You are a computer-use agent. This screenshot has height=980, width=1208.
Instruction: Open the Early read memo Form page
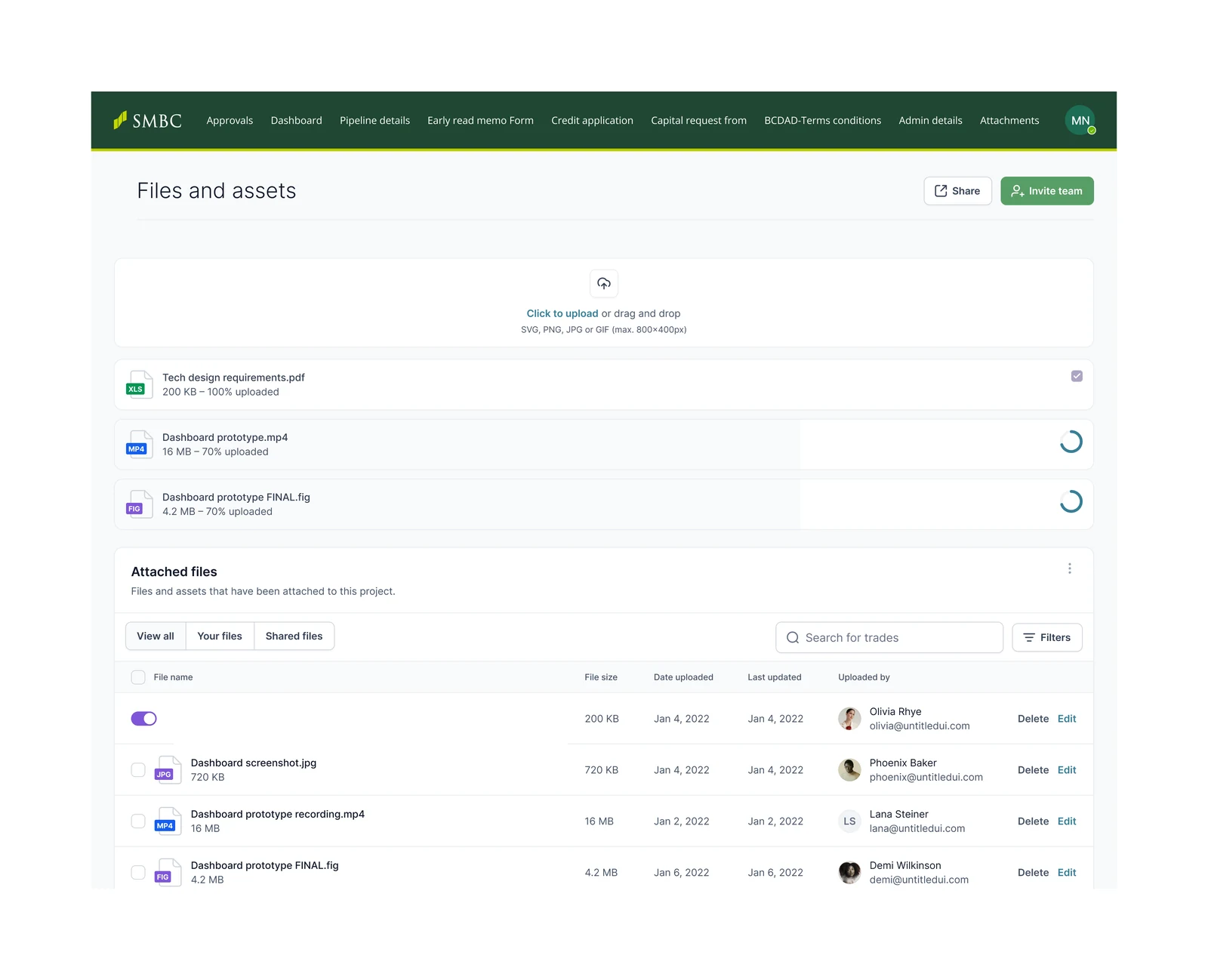click(480, 121)
